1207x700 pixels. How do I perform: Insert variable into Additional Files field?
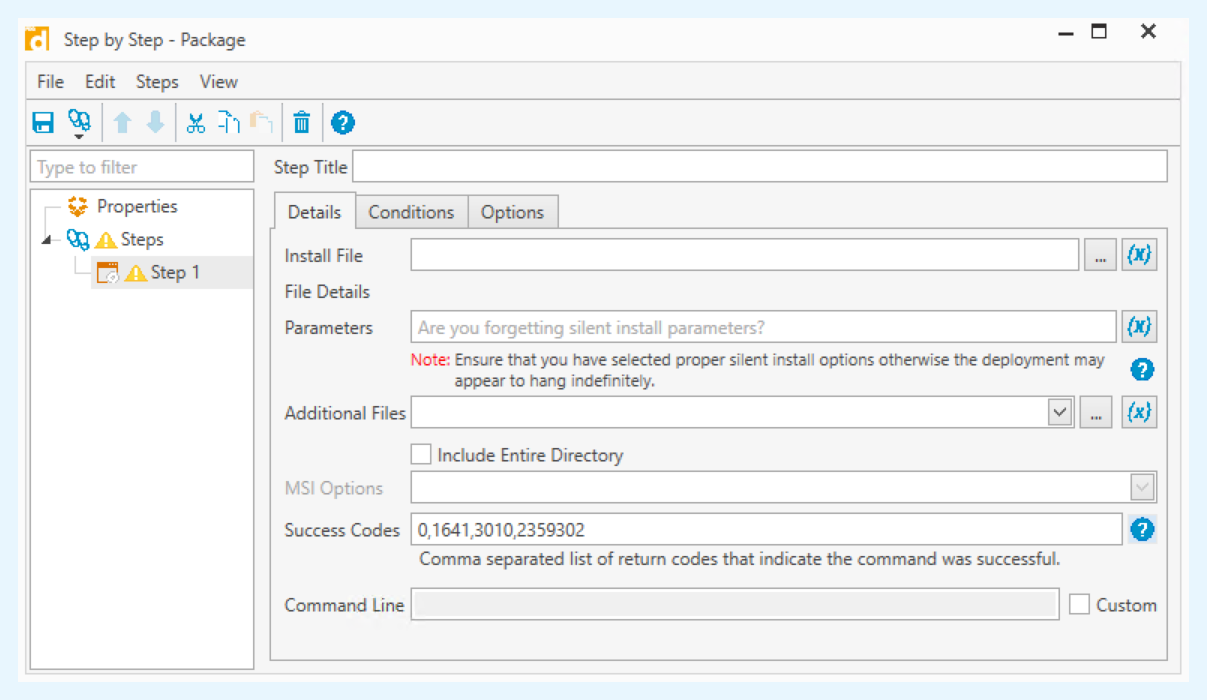(1139, 412)
